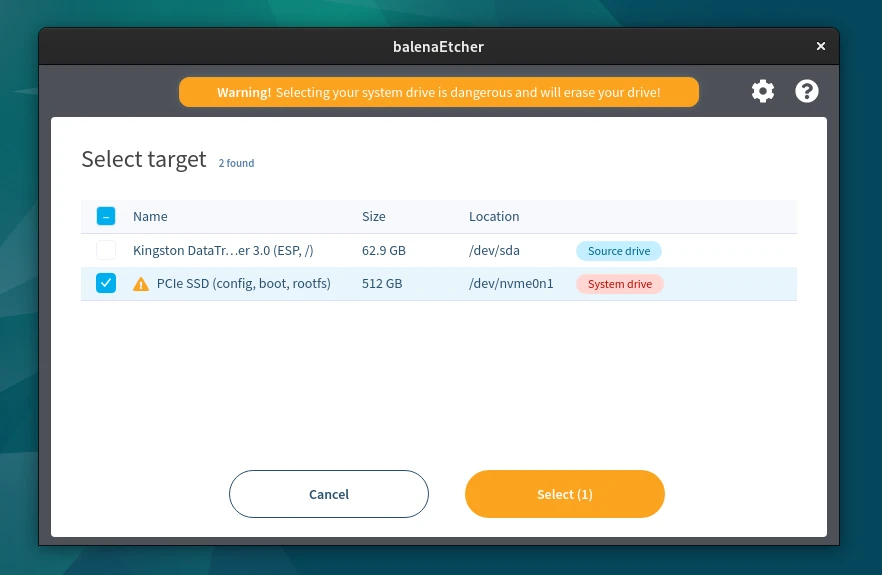
Task: Open the help question mark icon
Action: pyautogui.click(x=807, y=91)
